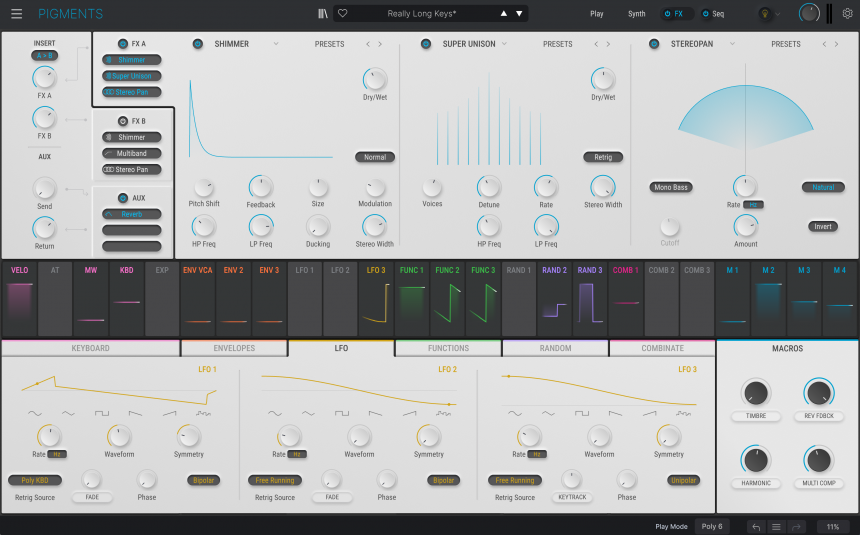Screen dimensions: 860x535
Task: Open the Poly 6 play mode dropdown
Action: (x=713, y=526)
